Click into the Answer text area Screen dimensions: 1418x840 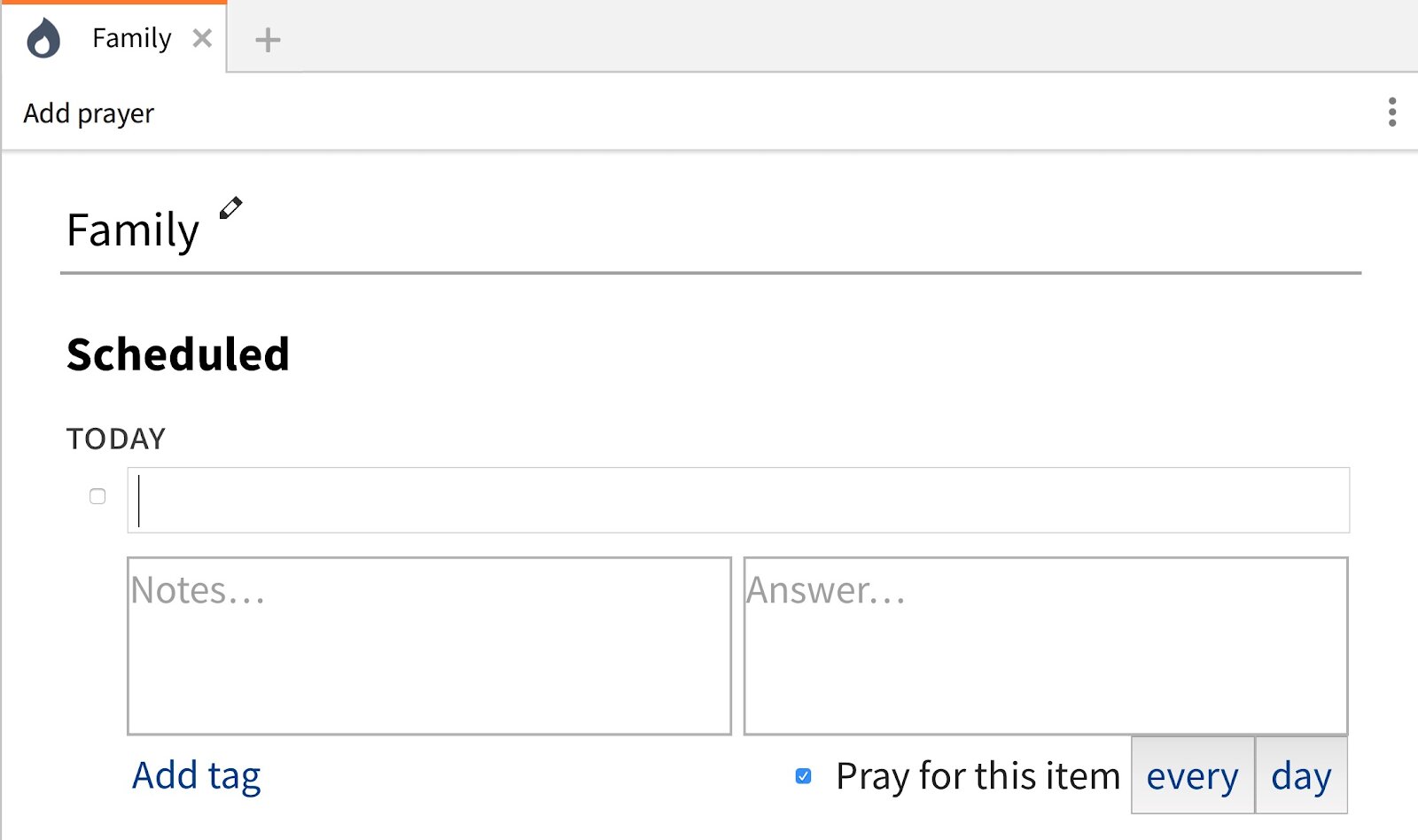tap(1046, 646)
